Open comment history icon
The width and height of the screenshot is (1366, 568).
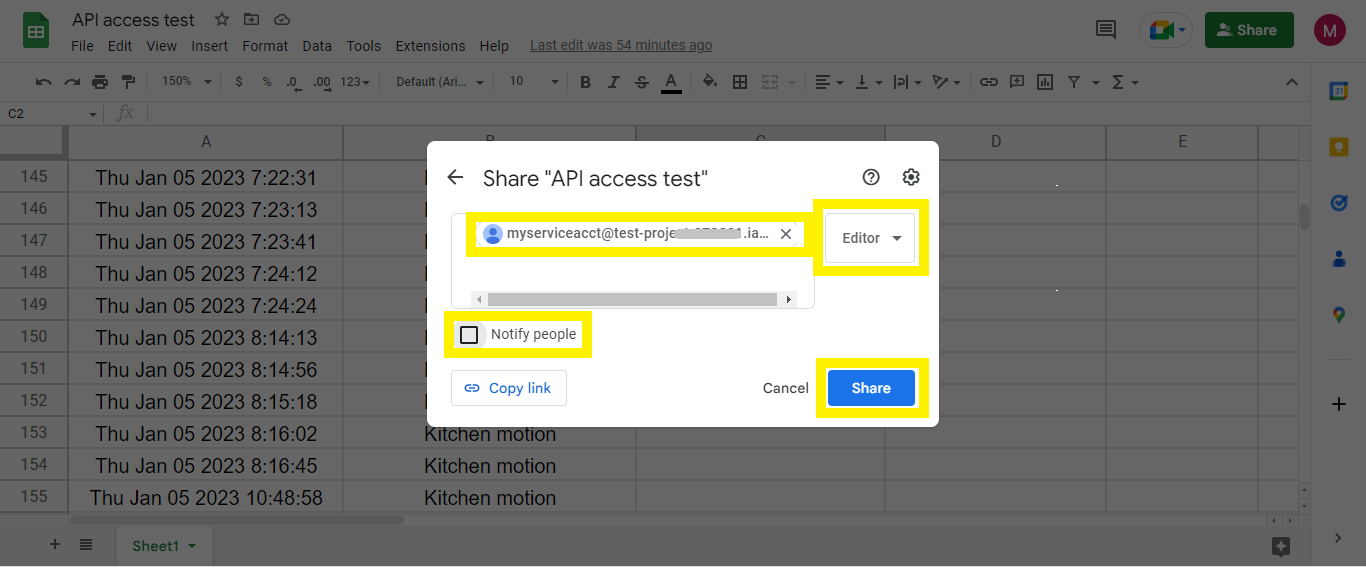click(x=1106, y=30)
